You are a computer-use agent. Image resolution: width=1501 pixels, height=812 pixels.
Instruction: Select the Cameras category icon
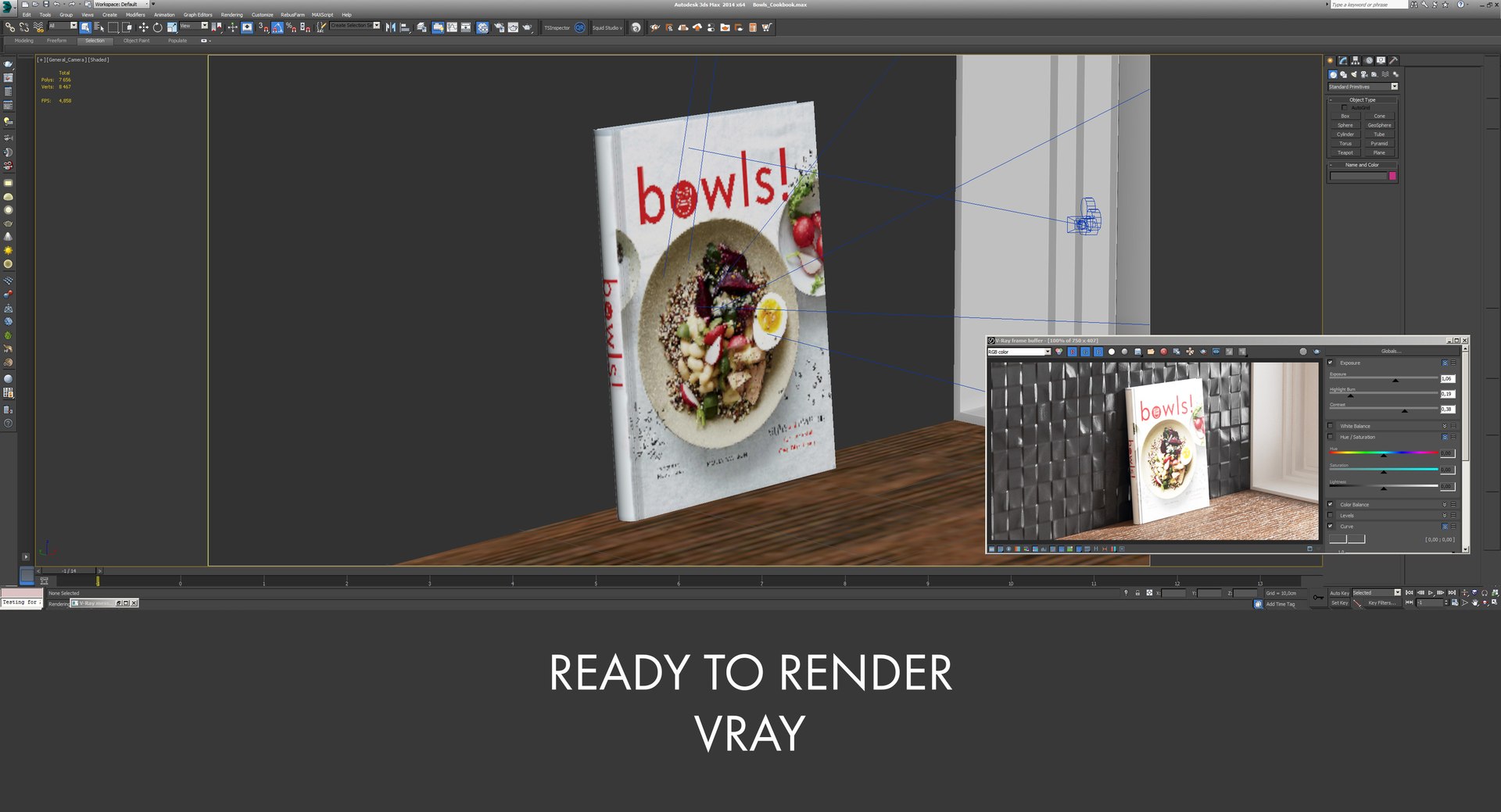point(1364,75)
